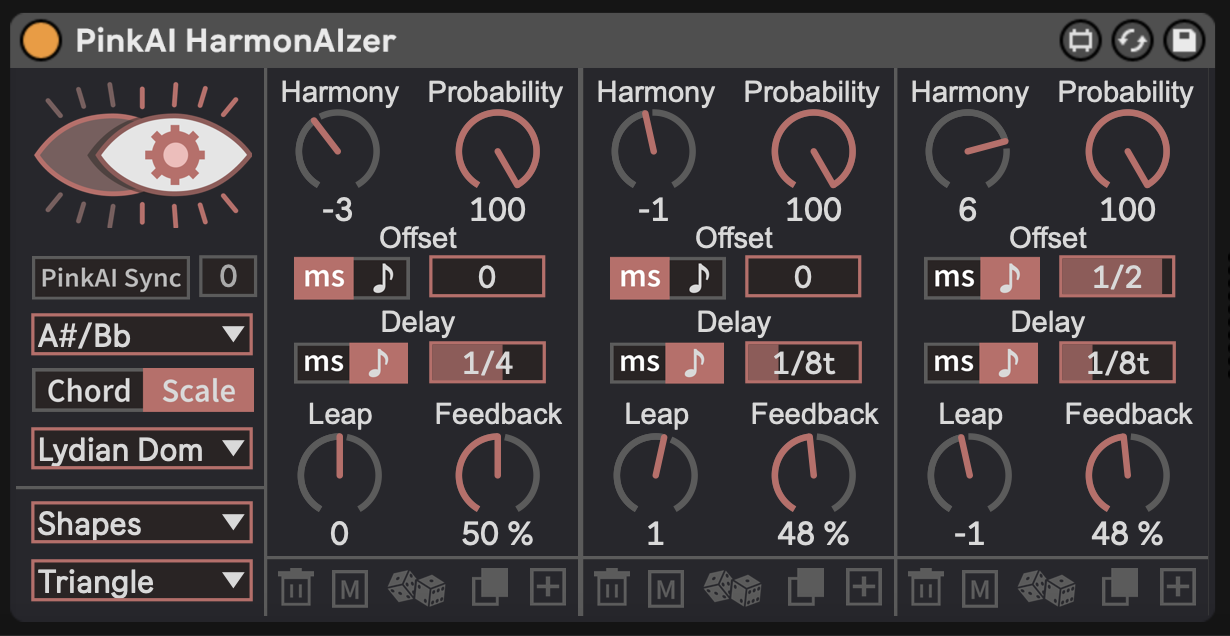The width and height of the screenshot is (1230, 636).
Task: Open the A#/Bb root note dropdown
Action: pos(142,335)
